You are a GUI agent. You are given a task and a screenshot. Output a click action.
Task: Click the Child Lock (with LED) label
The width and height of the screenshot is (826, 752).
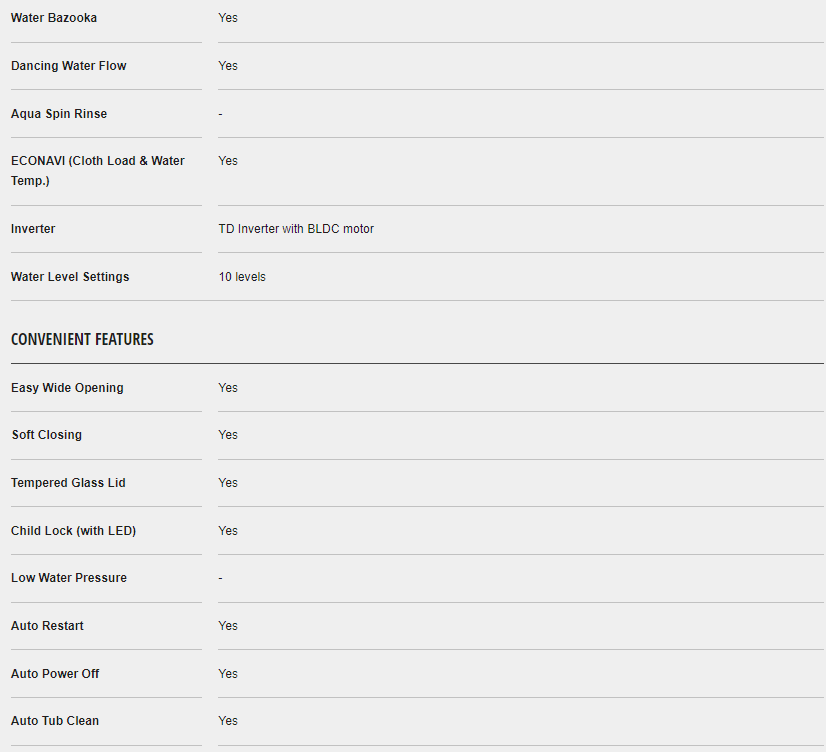point(73,531)
